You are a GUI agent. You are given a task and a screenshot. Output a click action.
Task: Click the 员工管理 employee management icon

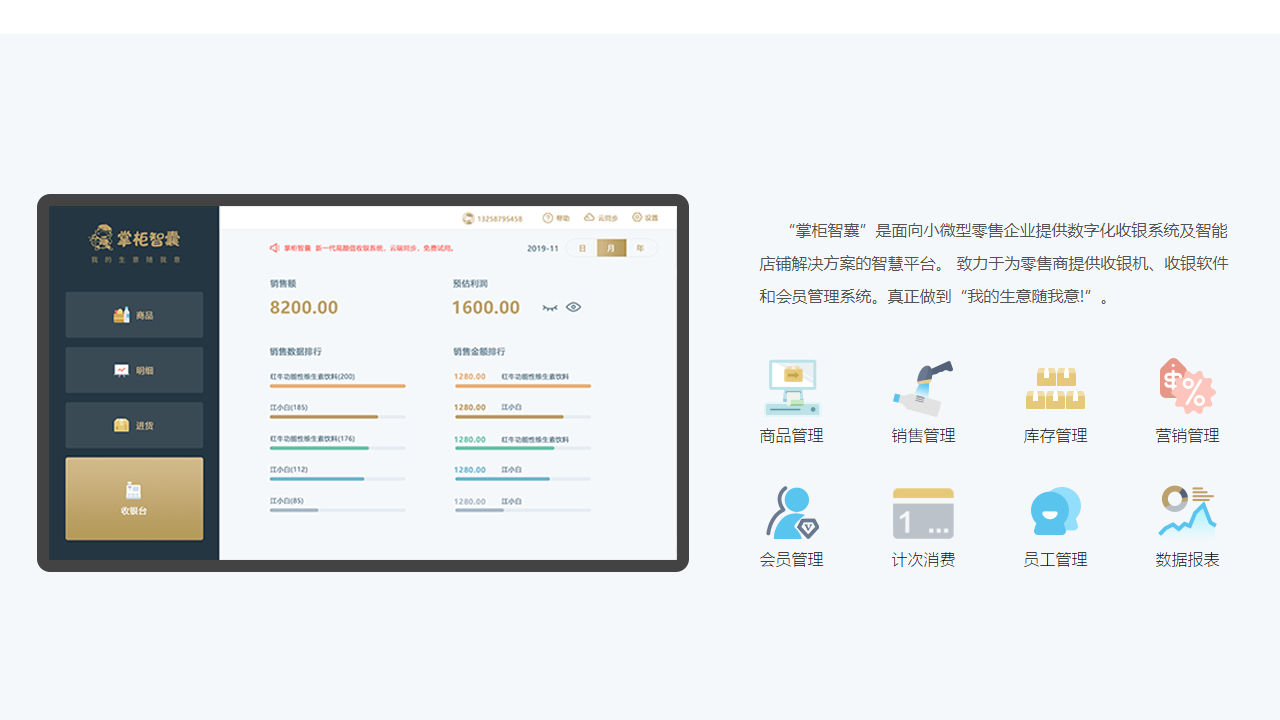click(1055, 511)
